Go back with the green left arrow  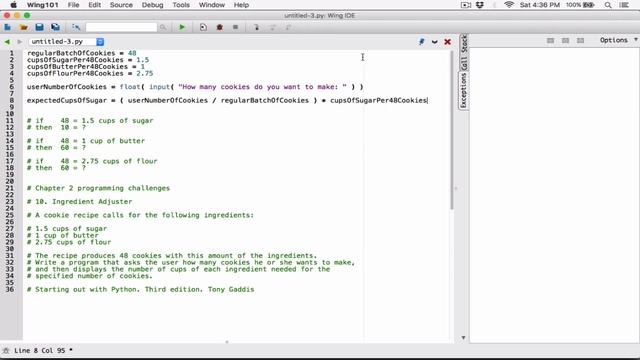pos(7,42)
